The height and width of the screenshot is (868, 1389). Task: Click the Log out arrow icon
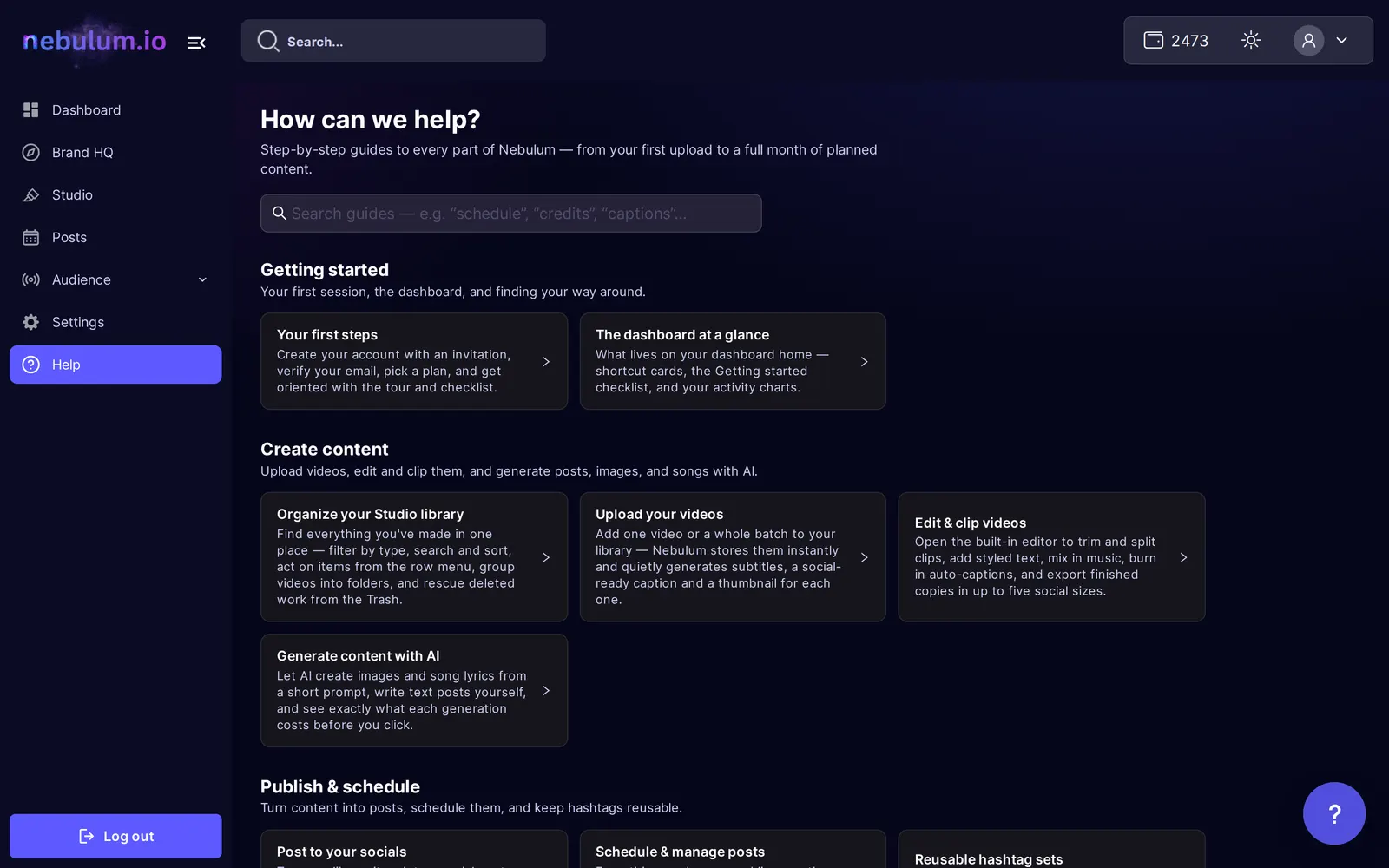[86, 836]
